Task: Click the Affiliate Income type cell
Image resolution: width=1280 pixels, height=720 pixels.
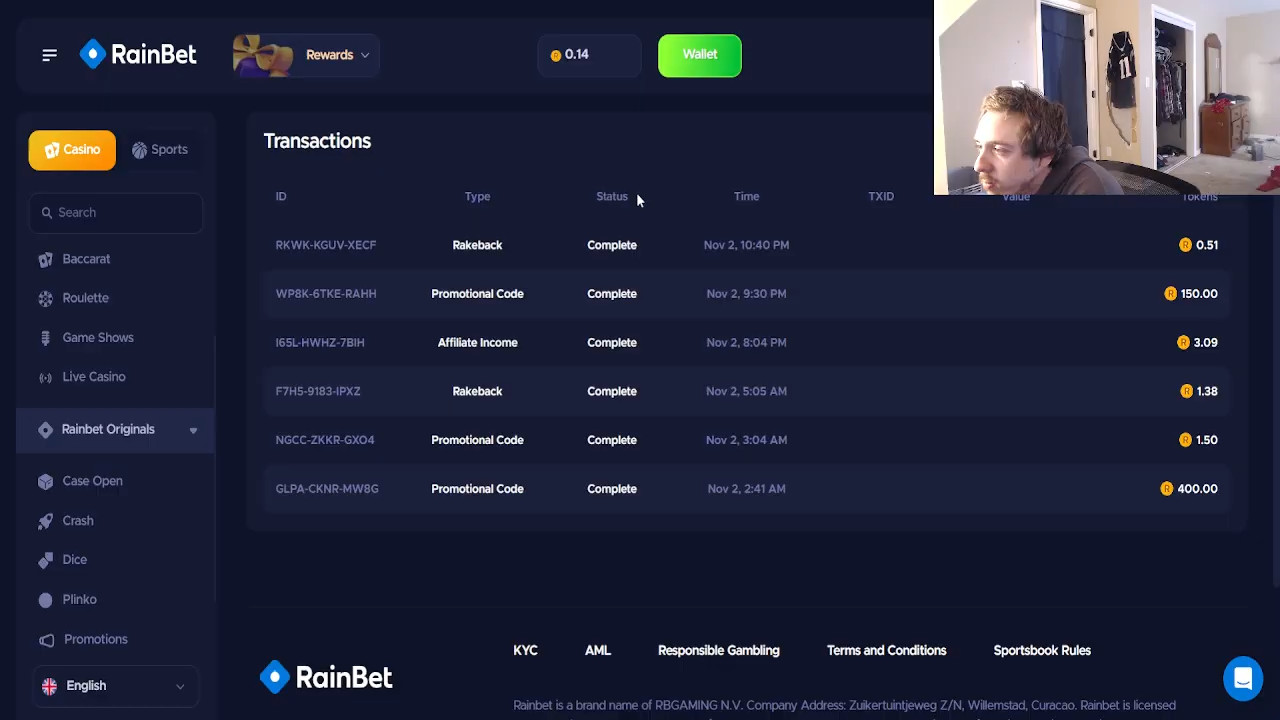Action: (477, 343)
